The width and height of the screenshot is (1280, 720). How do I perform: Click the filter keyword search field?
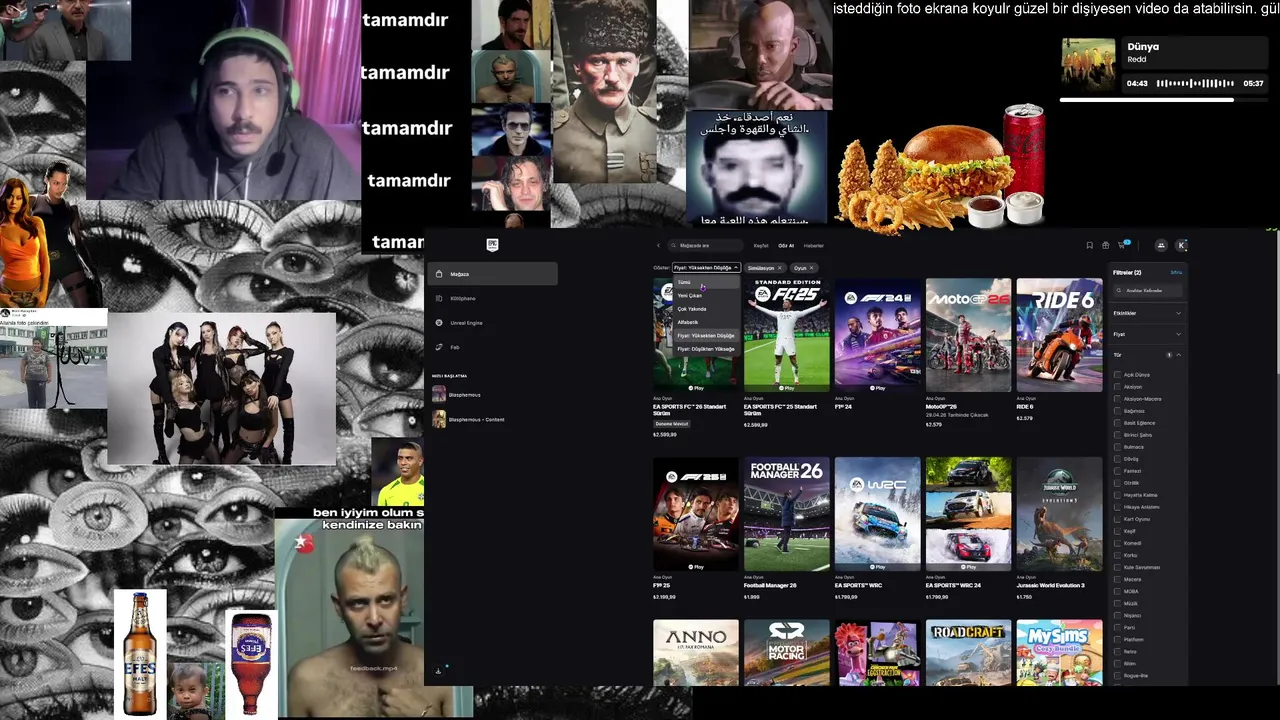1148,290
